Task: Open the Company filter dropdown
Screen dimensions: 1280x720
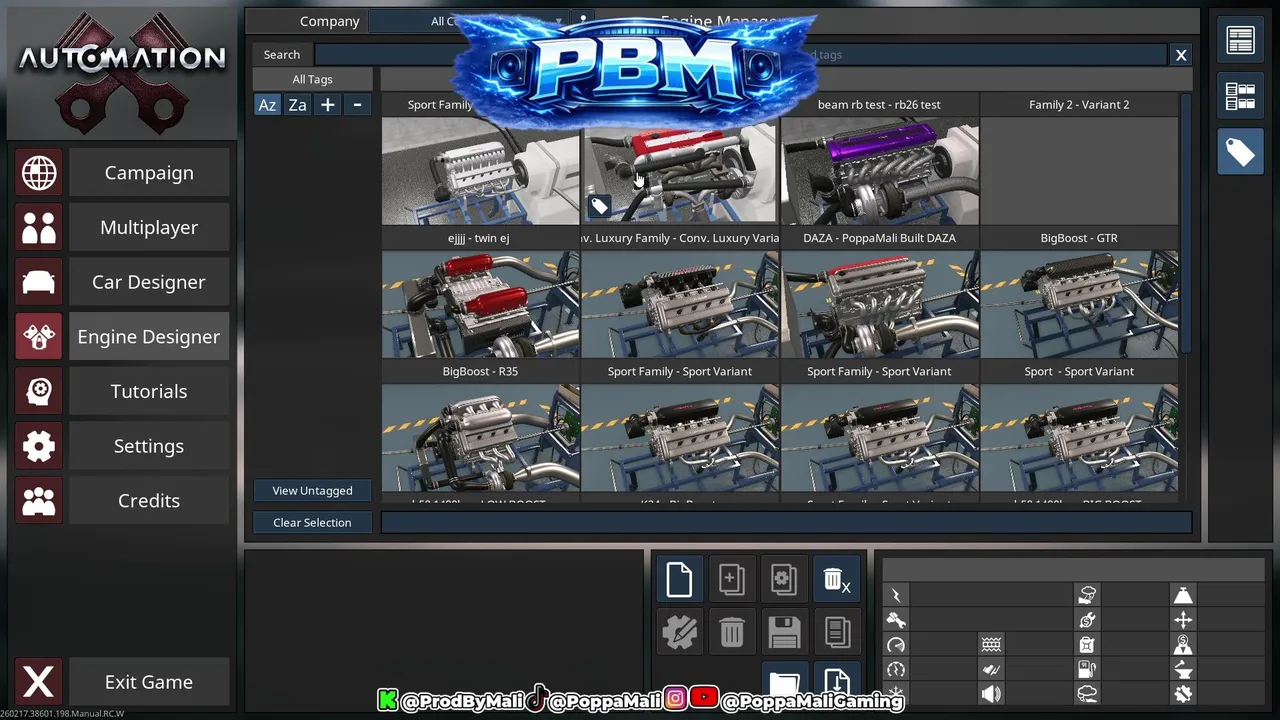Action: (x=468, y=21)
